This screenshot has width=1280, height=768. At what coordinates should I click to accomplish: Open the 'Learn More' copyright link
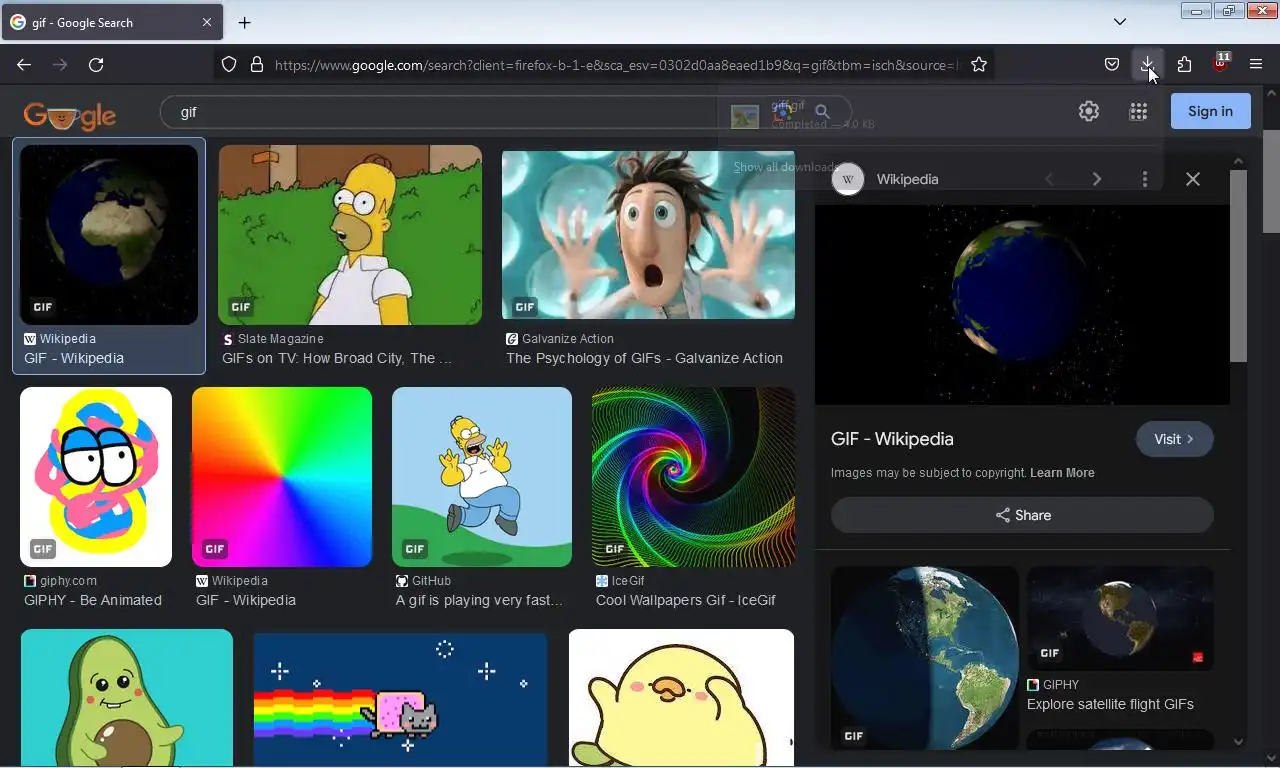1062,473
